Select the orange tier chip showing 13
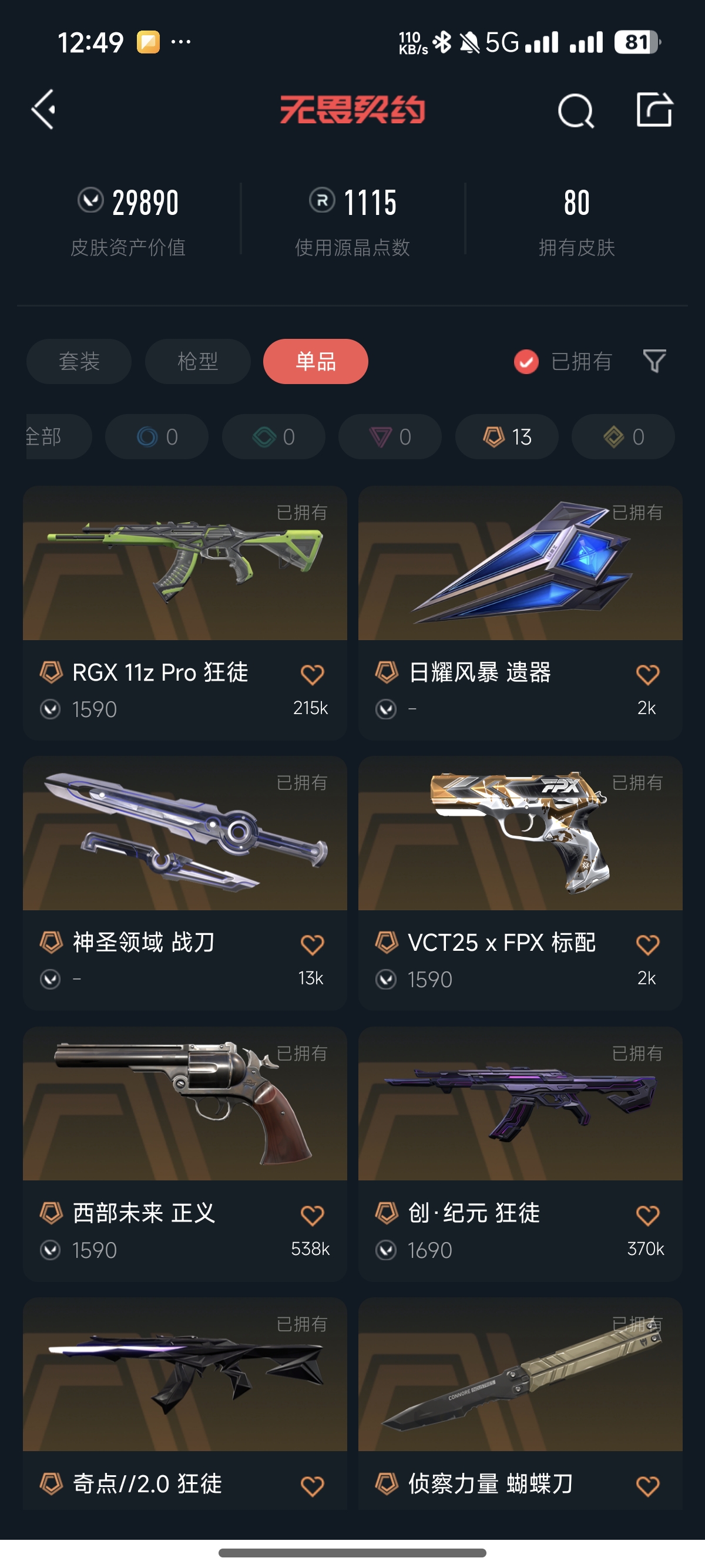 pos(507,436)
